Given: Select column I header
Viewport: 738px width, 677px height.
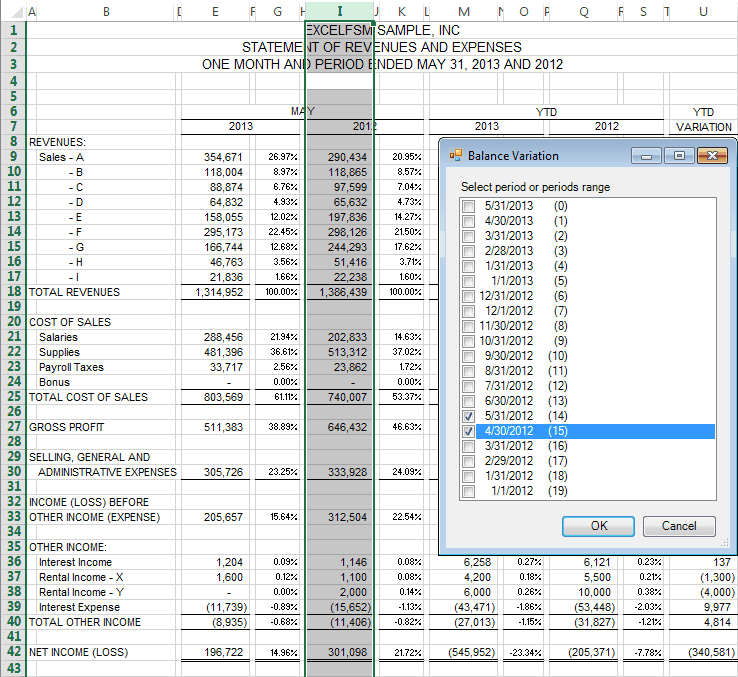Looking at the screenshot, I should [x=340, y=12].
